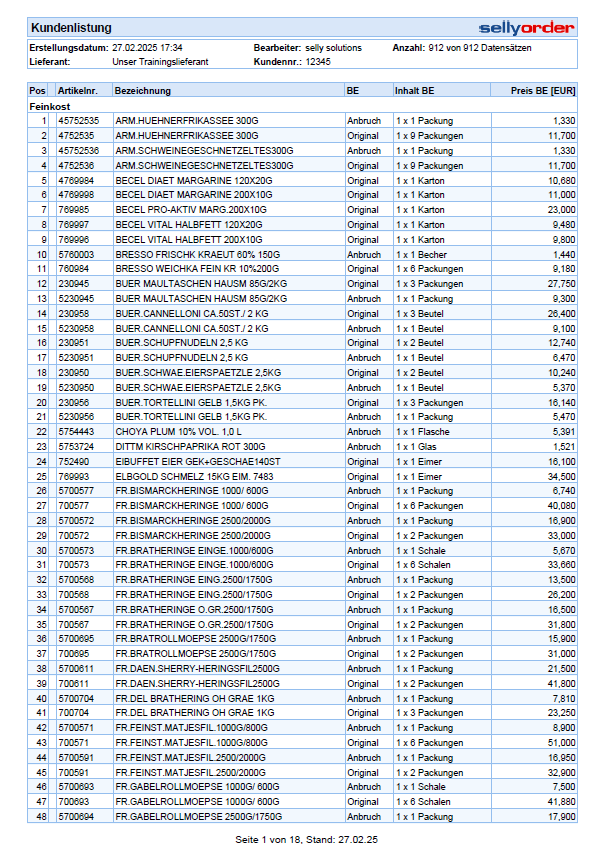604x857 pixels.
Task: Click Bearbeiter value selly solutions
Action: (333, 48)
